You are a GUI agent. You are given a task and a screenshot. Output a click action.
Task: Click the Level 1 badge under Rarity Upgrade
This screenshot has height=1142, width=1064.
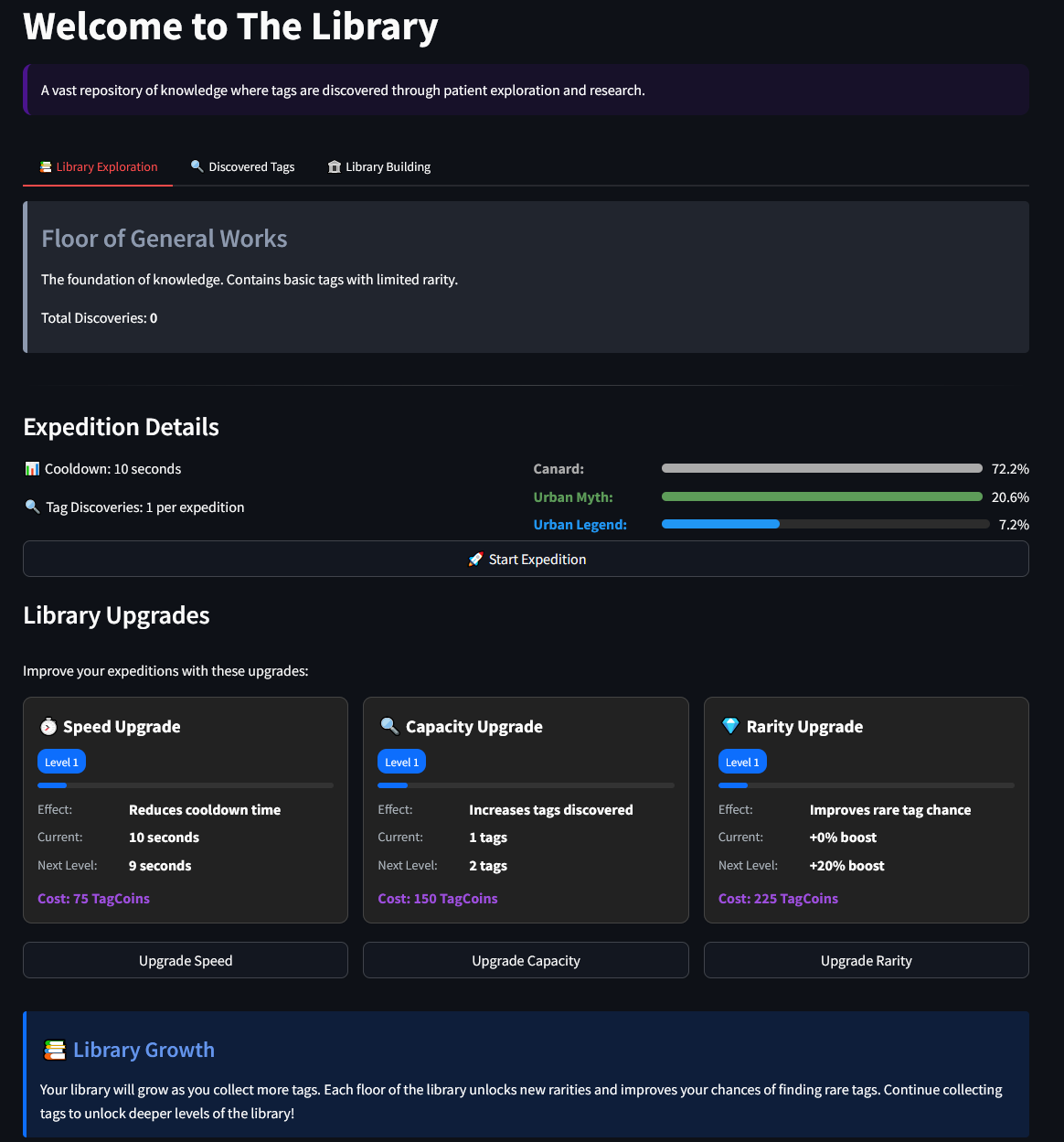click(x=742, y=763)
